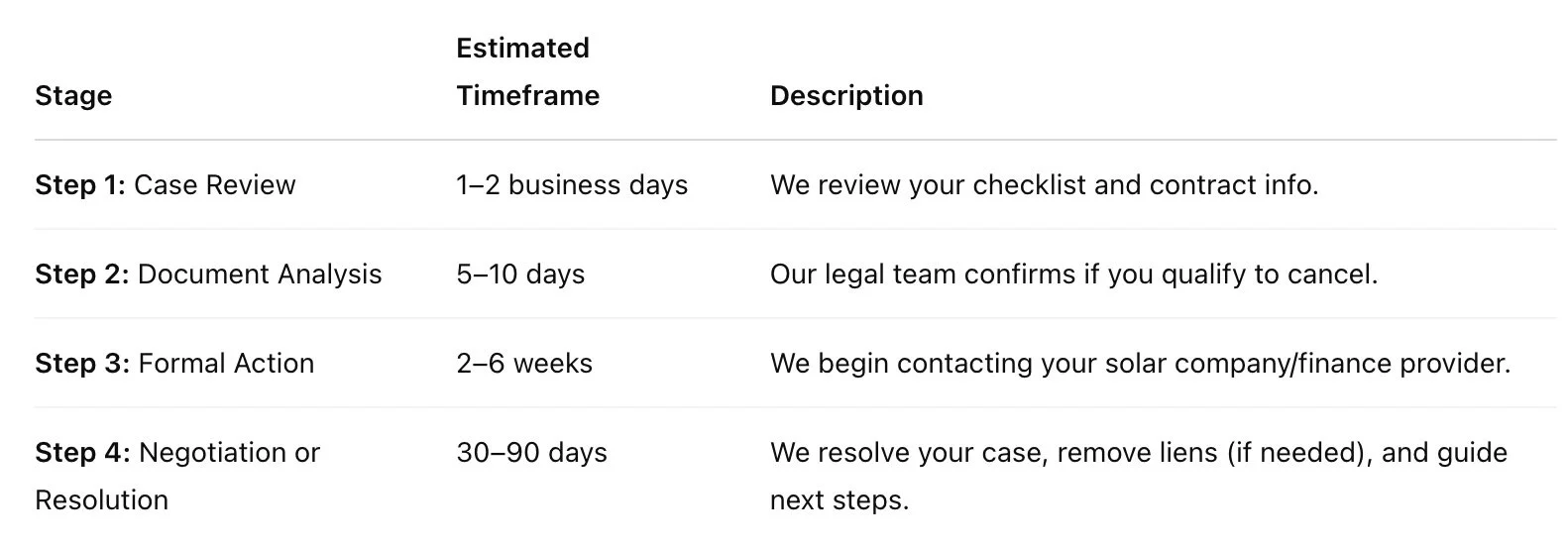Click the legal team confirms qualification text
Viewport: 1568px width, 551px height.
coord(1073,275)
